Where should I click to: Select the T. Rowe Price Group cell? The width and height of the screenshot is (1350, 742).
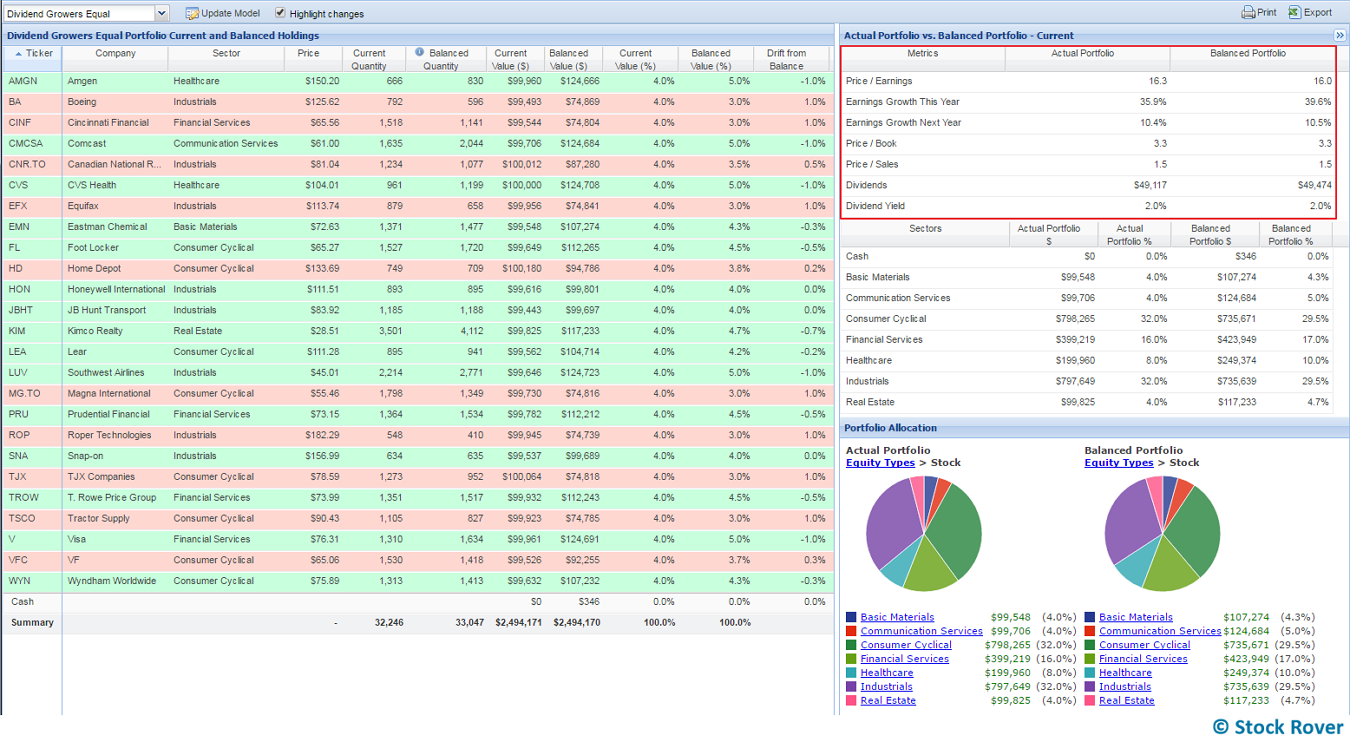coord(115,498)
